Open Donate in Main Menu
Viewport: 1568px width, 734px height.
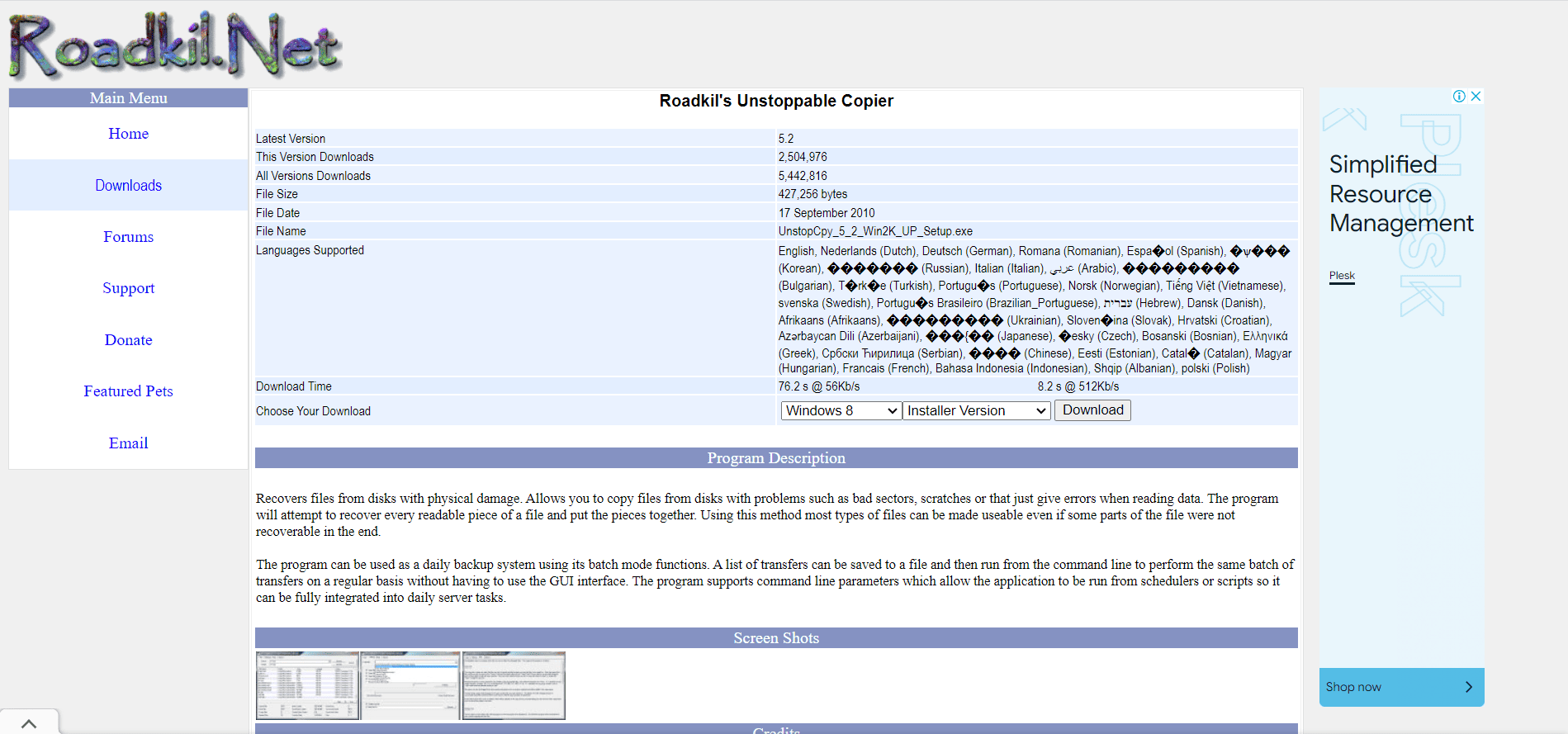128,340
